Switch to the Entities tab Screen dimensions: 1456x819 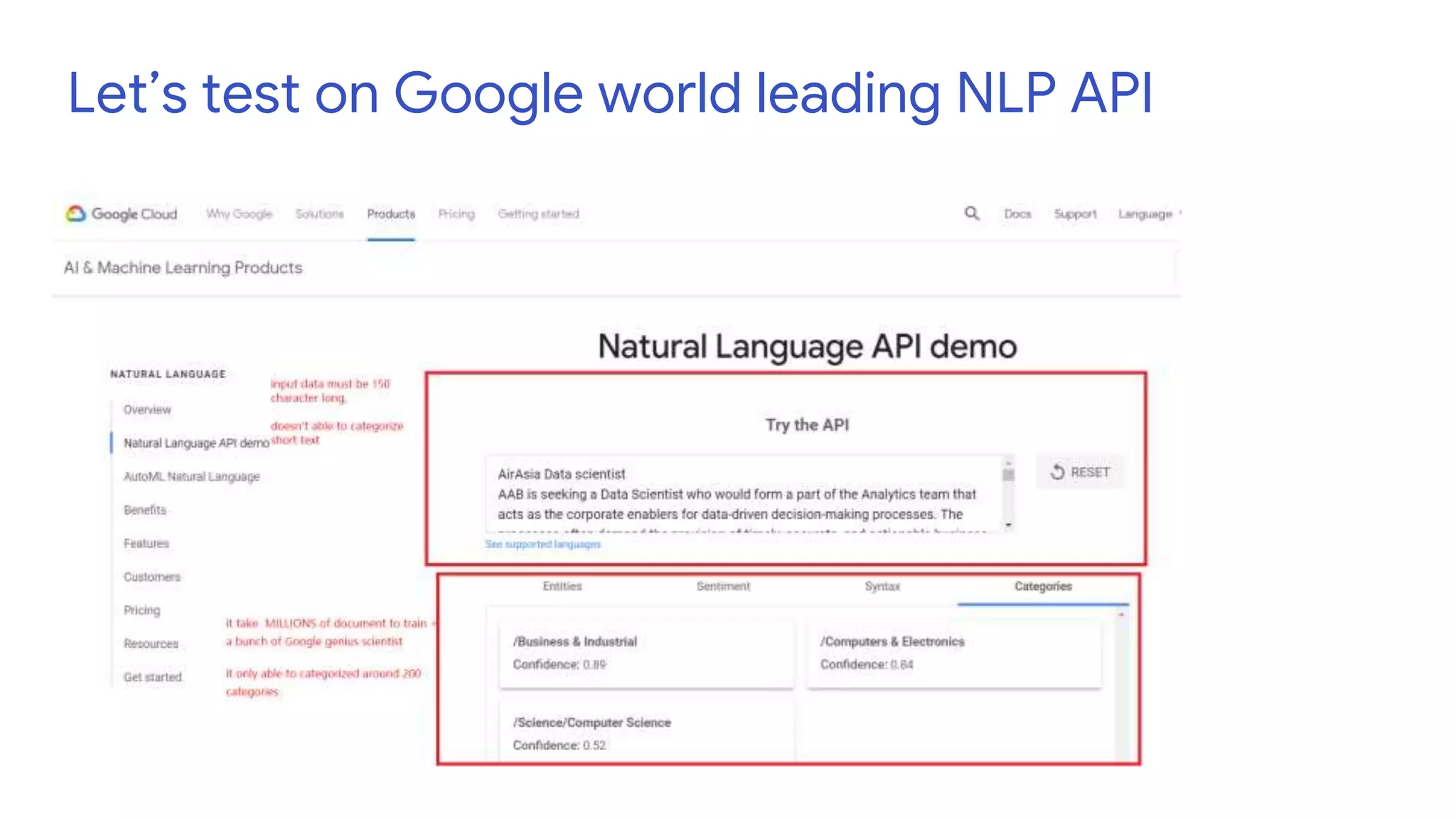coord(562,587)
